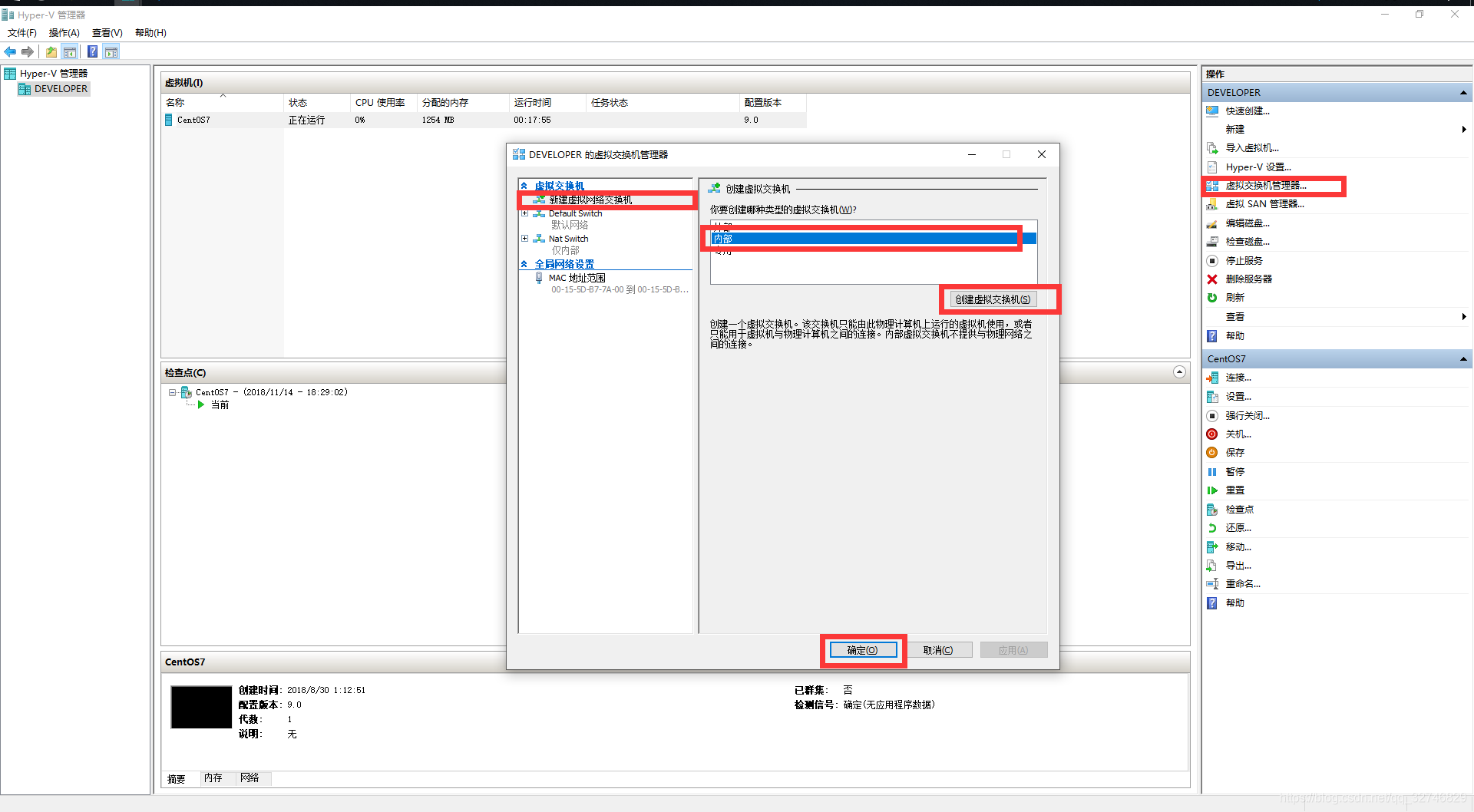This screenshot has height=812, width=1474.
Task: Open Quick Create from the actions pane
Action: click(x=1247, y=111)
